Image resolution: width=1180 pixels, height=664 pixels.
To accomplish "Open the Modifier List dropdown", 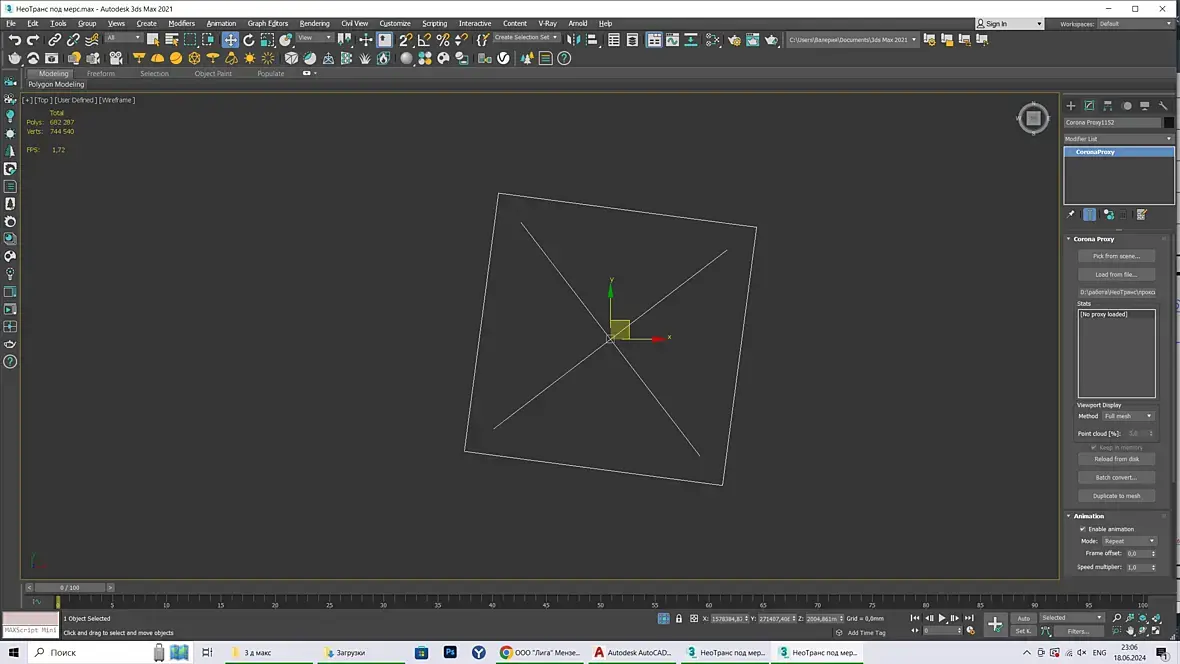I will 1118,139.
